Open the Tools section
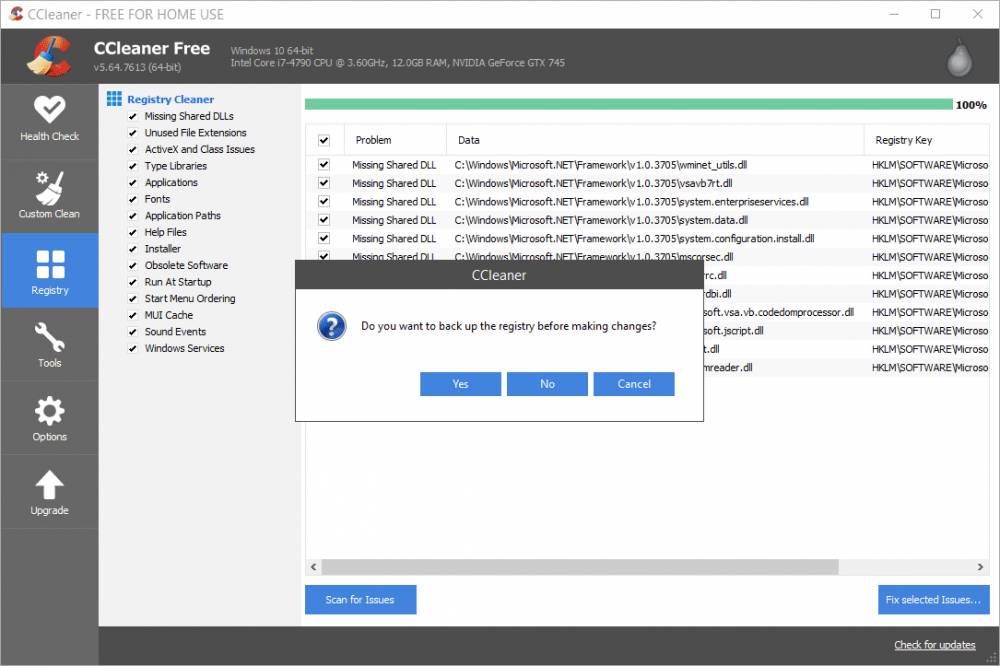 49,344
